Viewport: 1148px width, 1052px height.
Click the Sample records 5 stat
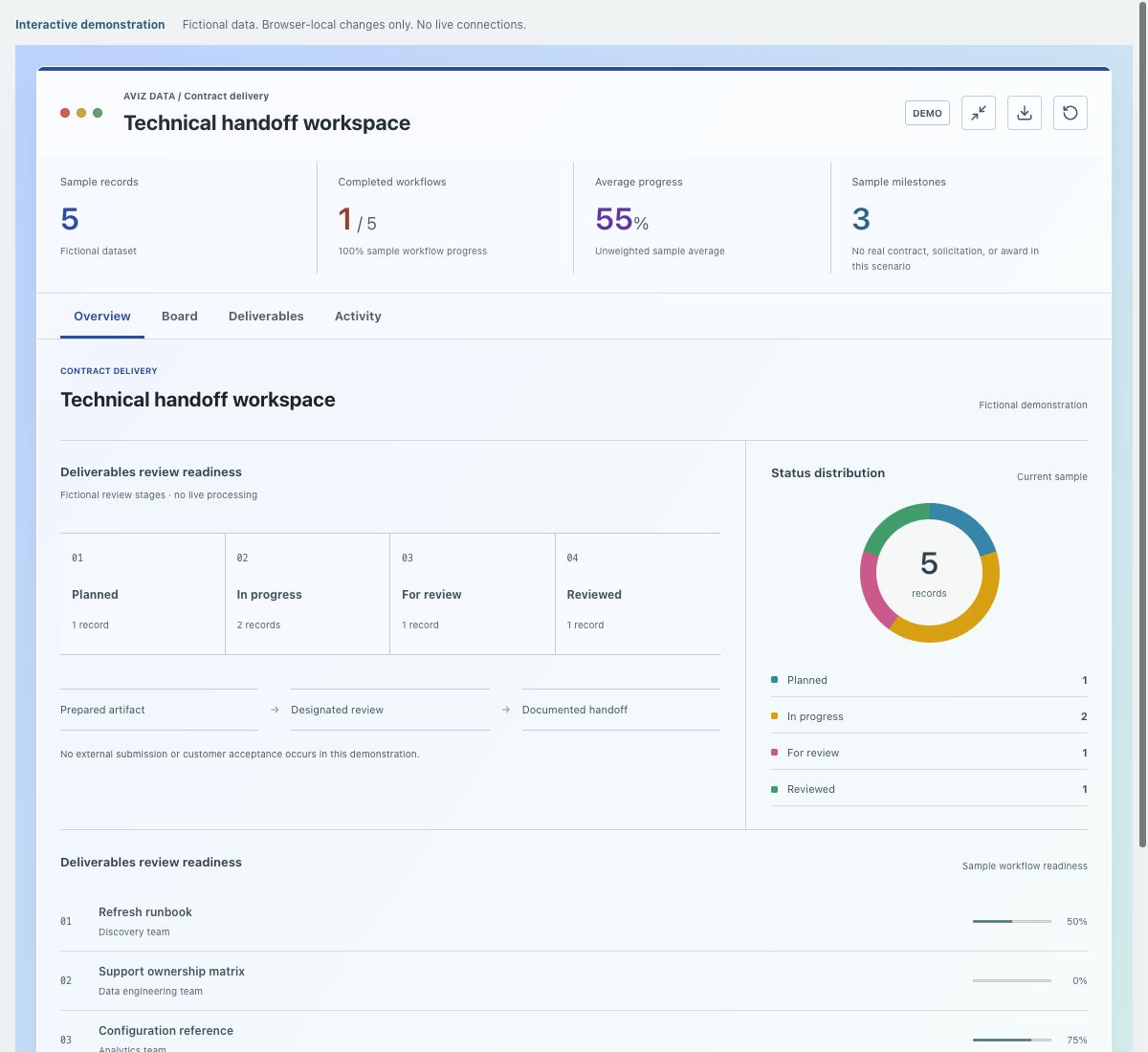click(x=177, y=217)
